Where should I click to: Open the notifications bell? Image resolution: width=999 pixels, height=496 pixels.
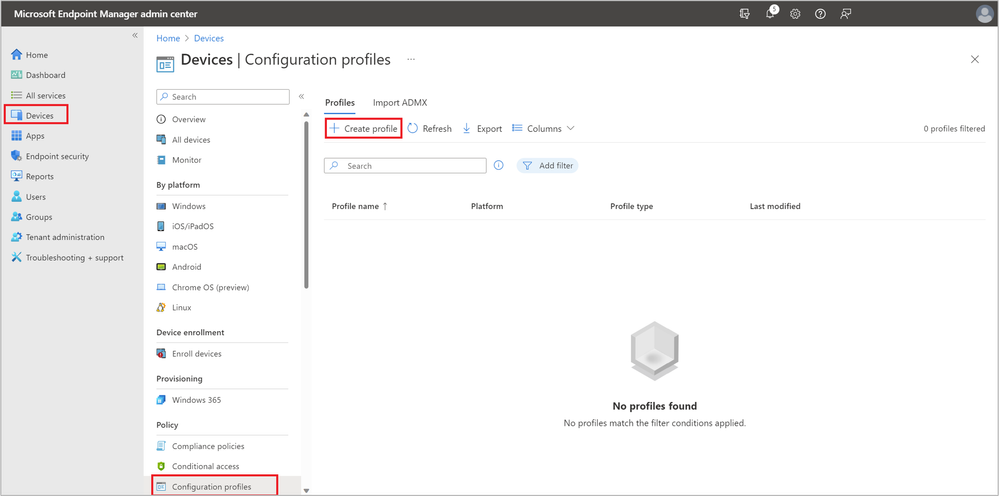(771, 13)
